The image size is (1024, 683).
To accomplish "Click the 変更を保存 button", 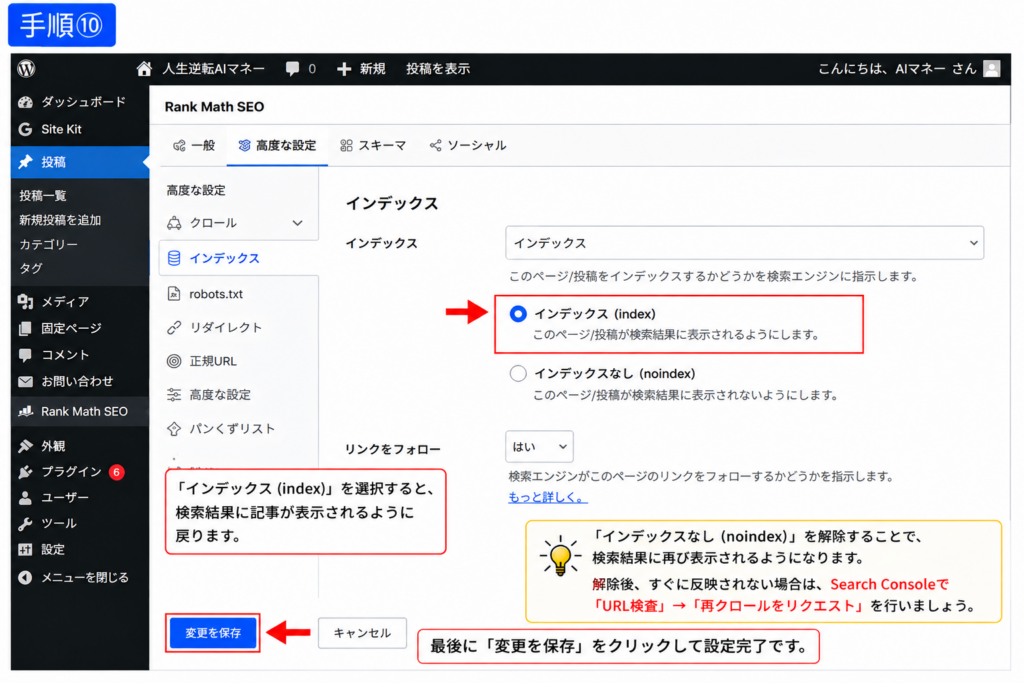I will 213,633.
